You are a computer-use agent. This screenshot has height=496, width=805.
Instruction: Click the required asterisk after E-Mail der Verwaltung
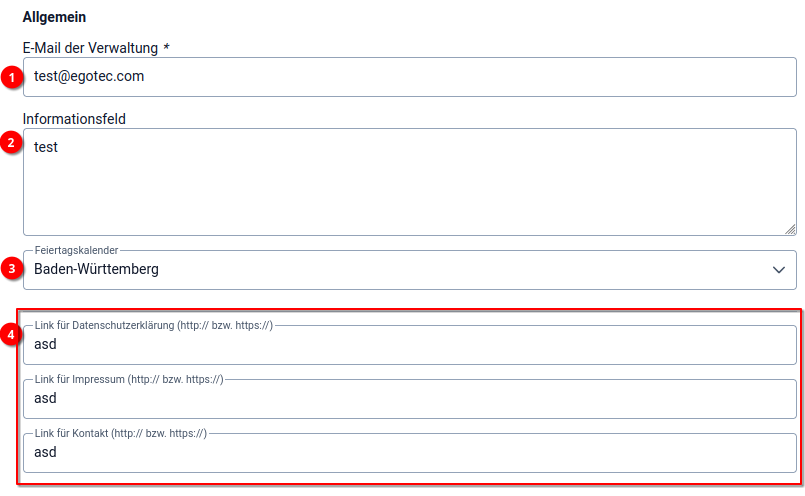click(x=166, y=48)
